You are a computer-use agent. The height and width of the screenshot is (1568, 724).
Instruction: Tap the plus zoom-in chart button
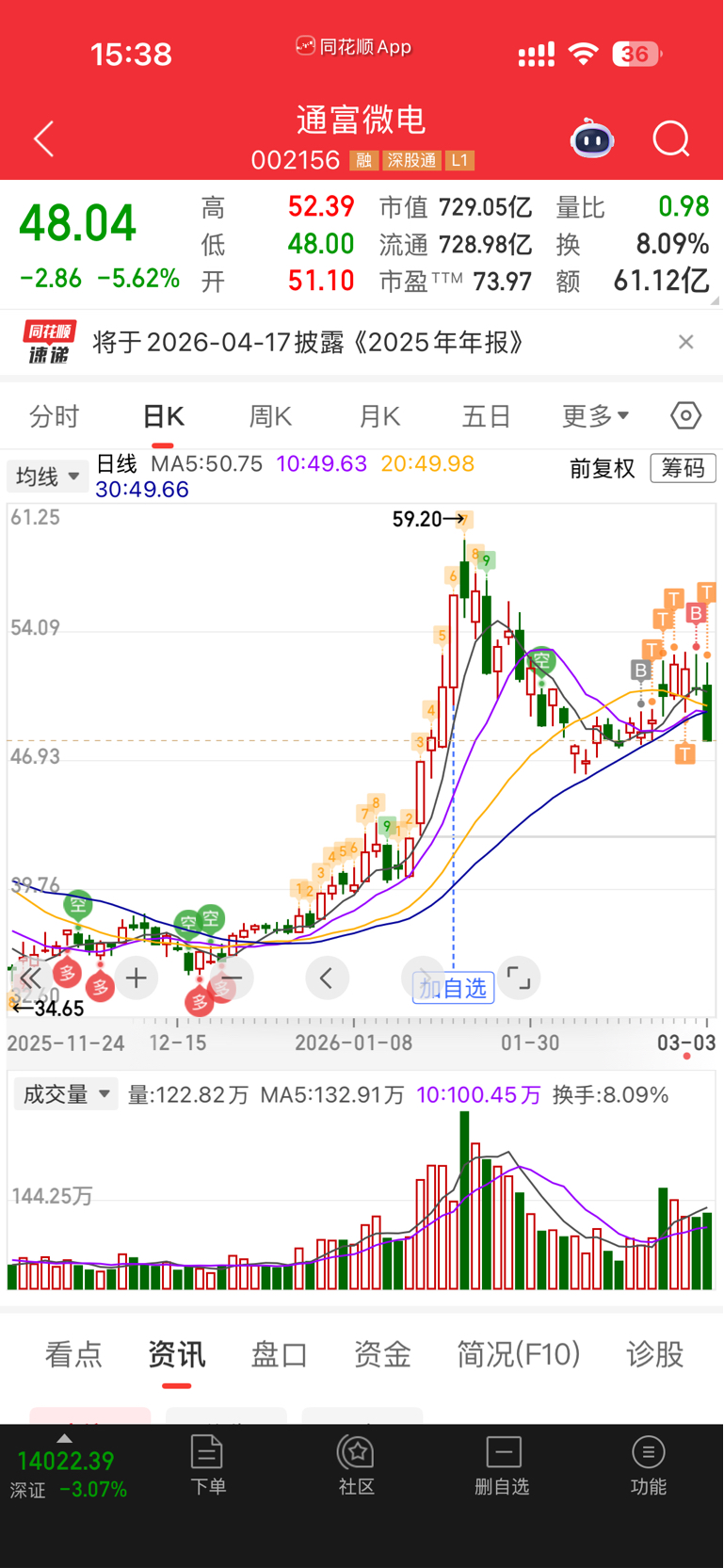[137, 978]
